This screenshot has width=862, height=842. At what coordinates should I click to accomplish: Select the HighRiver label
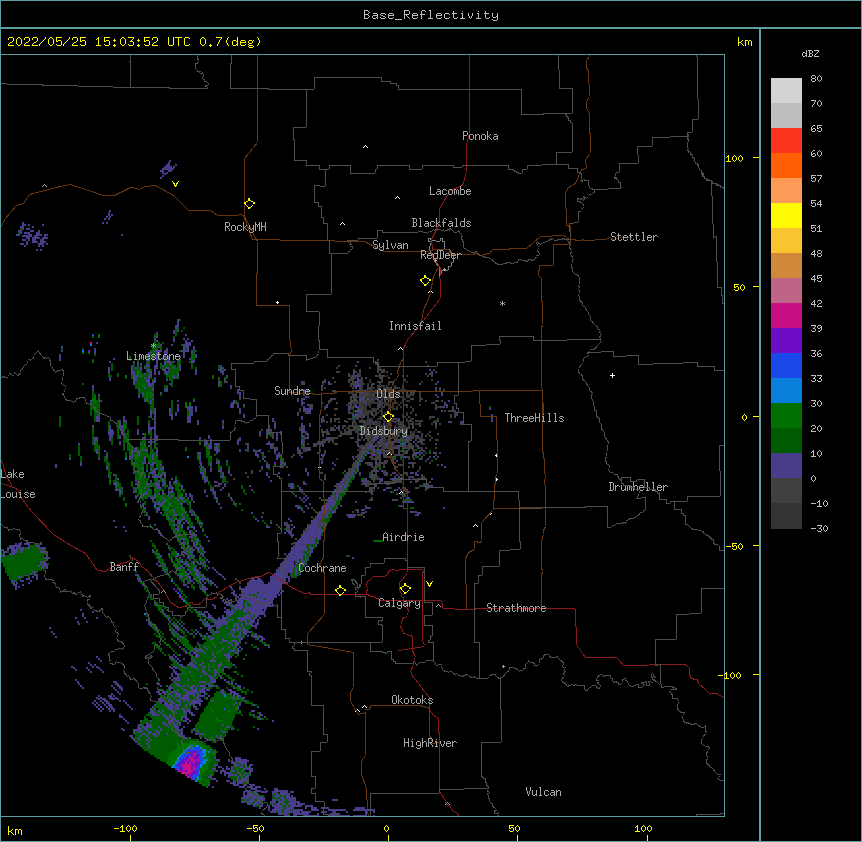[430, 743]
